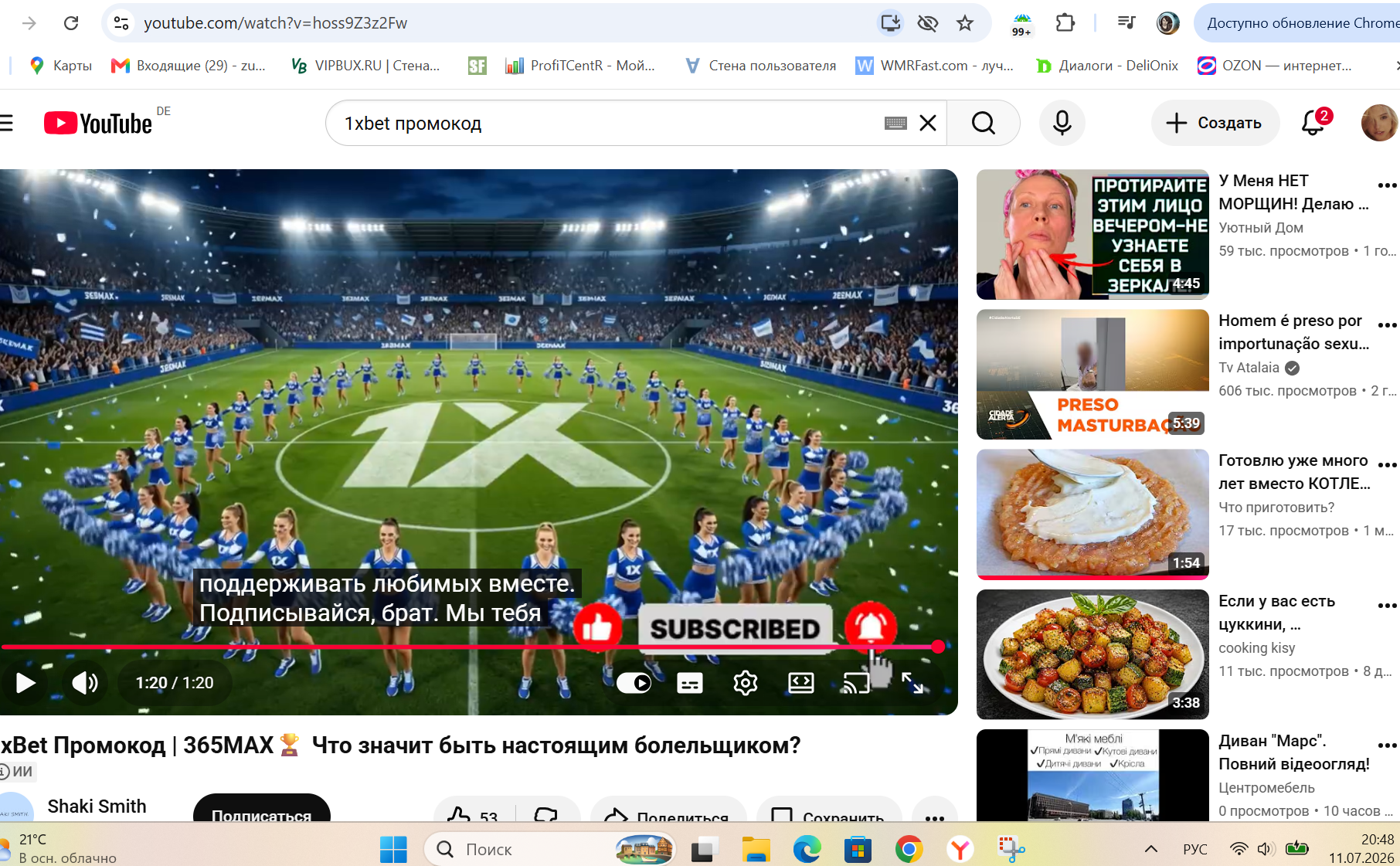Open the on-screen keyboard in search box
1400x866 pixels.
pos(895,123)
